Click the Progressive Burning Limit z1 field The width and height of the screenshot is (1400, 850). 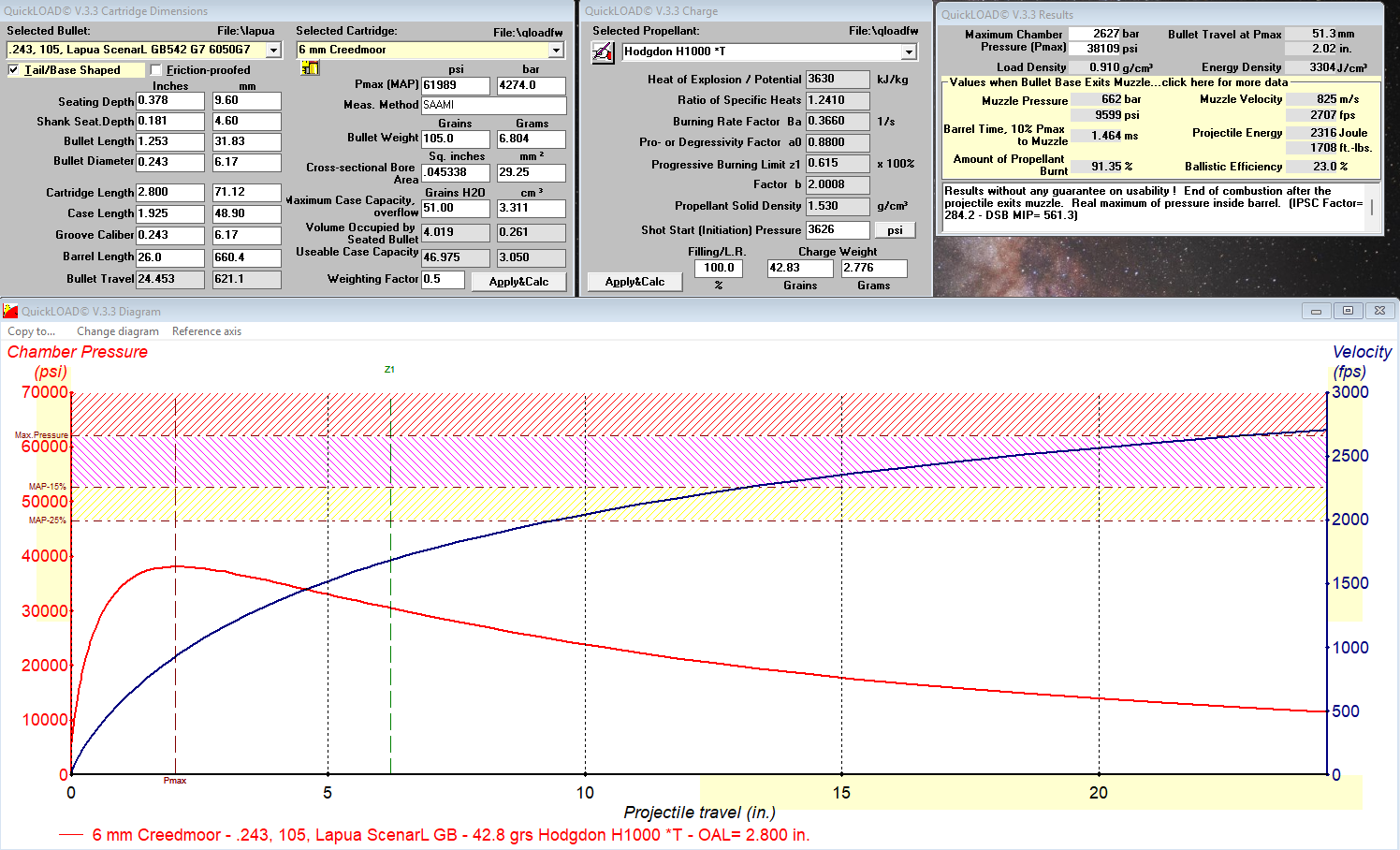coord(838,164)
